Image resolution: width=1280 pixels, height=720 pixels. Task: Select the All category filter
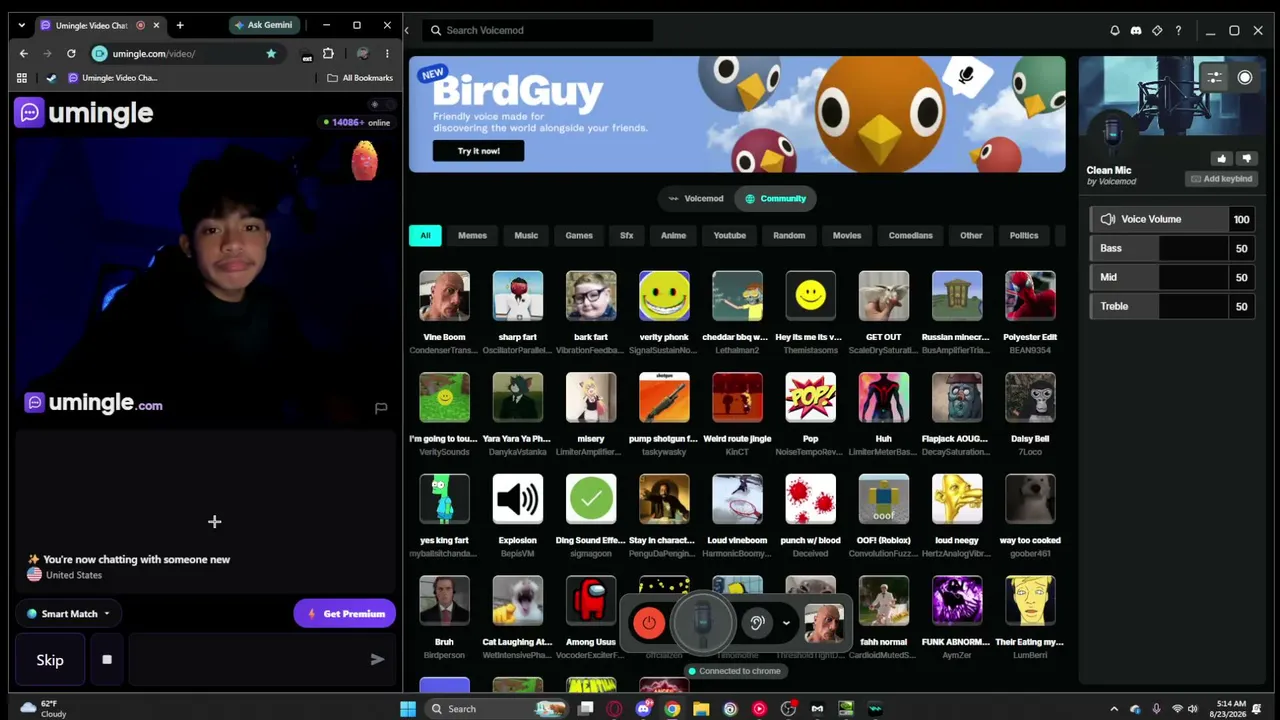(425, 235)
